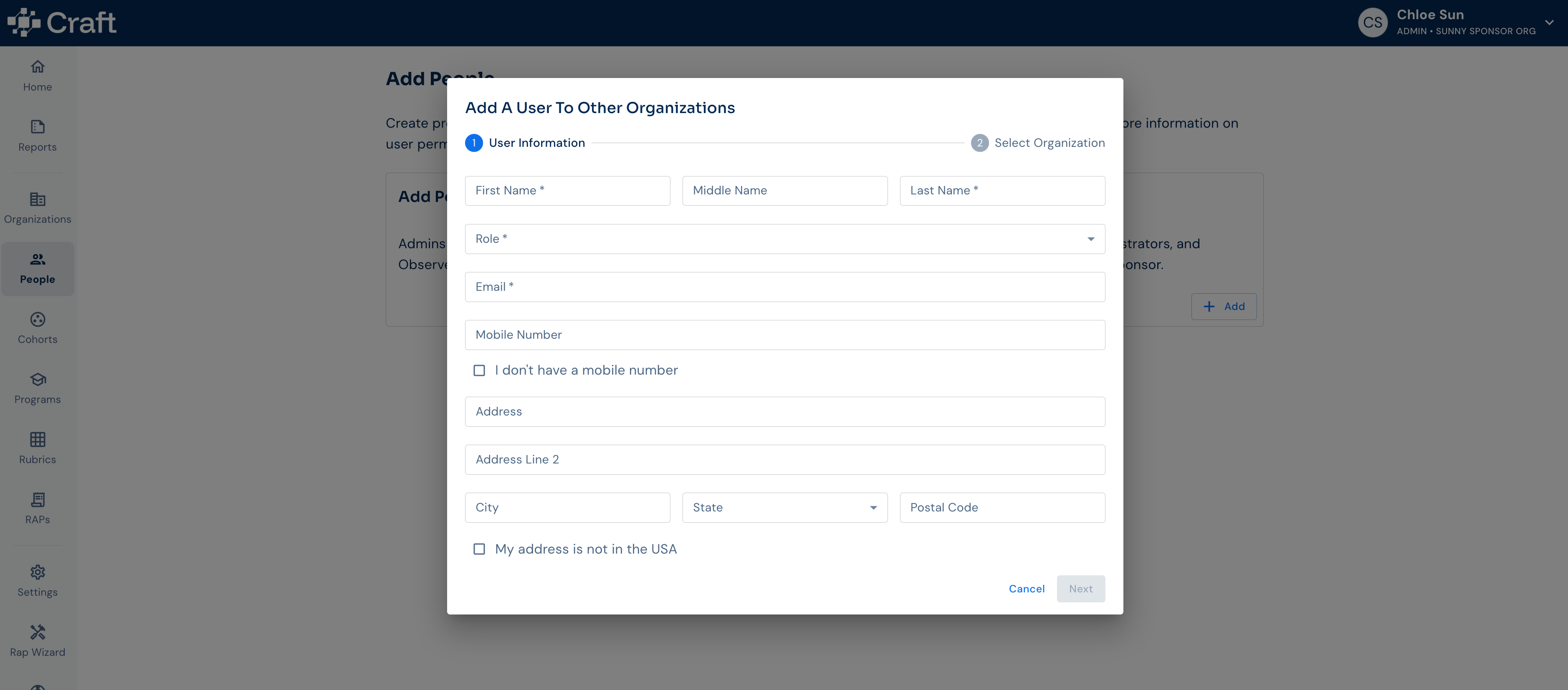Click the step 2 circle indicator
This screenshot has height=690, width=1568.
click(979, 143)
